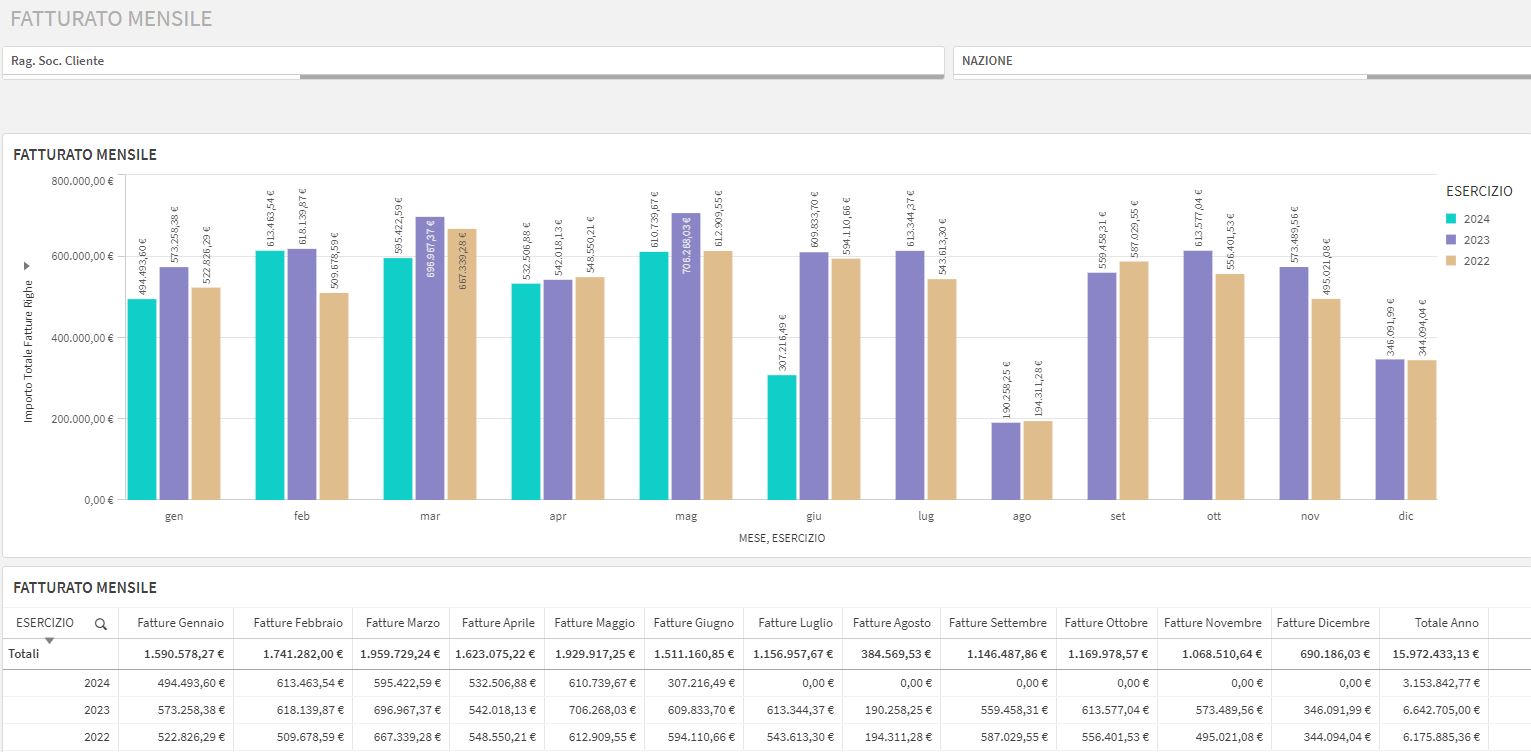Click the MESE, ESERCIZIO axis title
Screen dimensions: 1531x752
click(x=782, y=538)
